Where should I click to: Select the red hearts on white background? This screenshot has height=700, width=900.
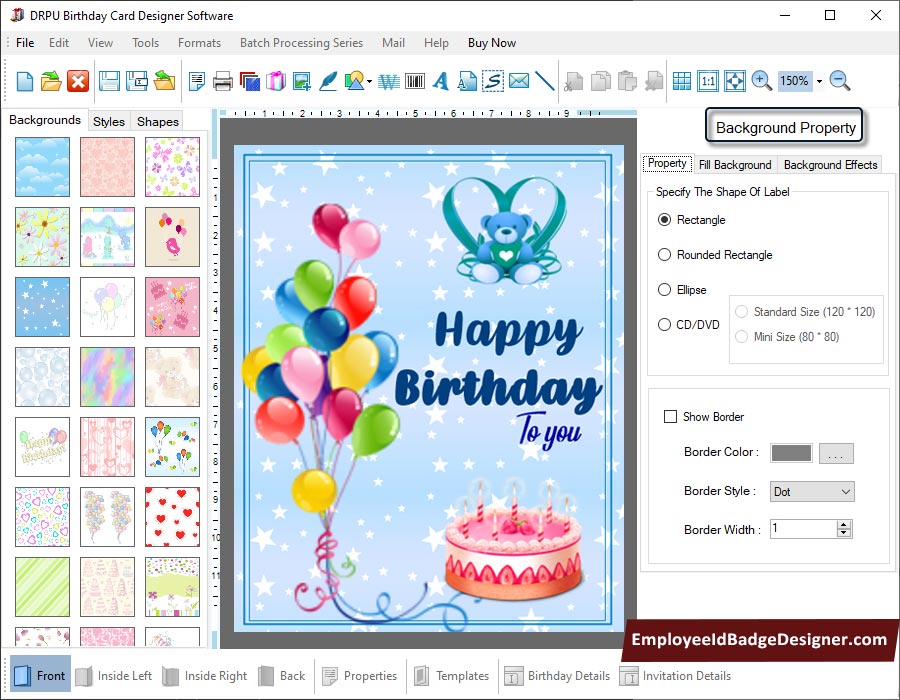tap(172, 517)
